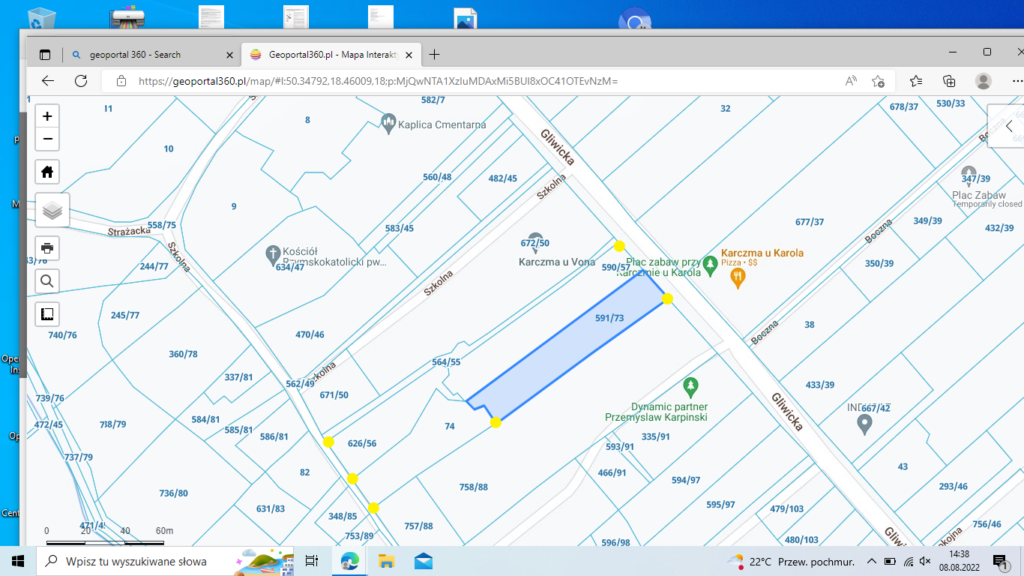Click the grey pin near 667/42
The height and width of the screenshot is (576, 1024).
864,424
